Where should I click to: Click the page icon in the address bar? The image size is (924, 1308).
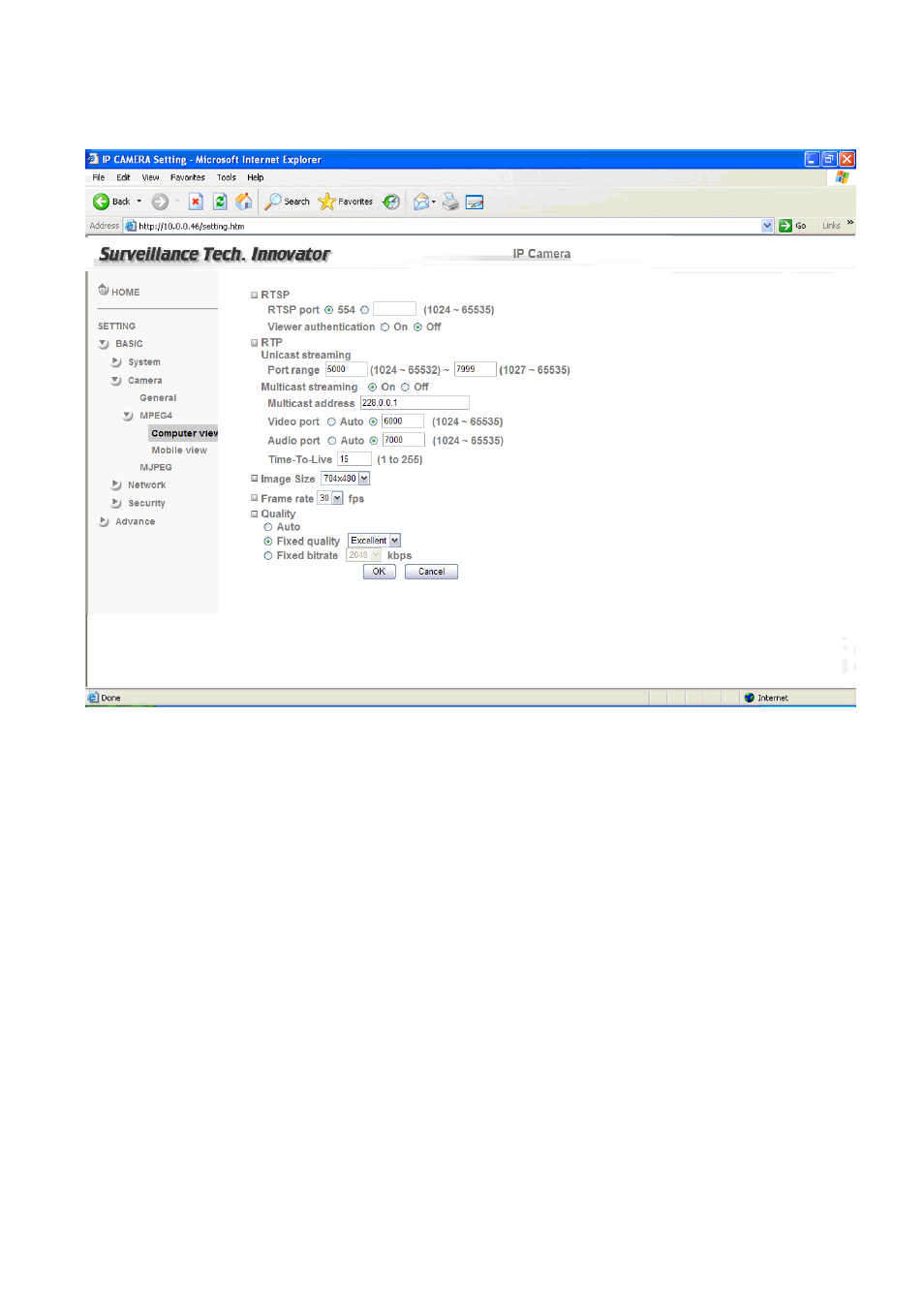(x=131, y=226)
